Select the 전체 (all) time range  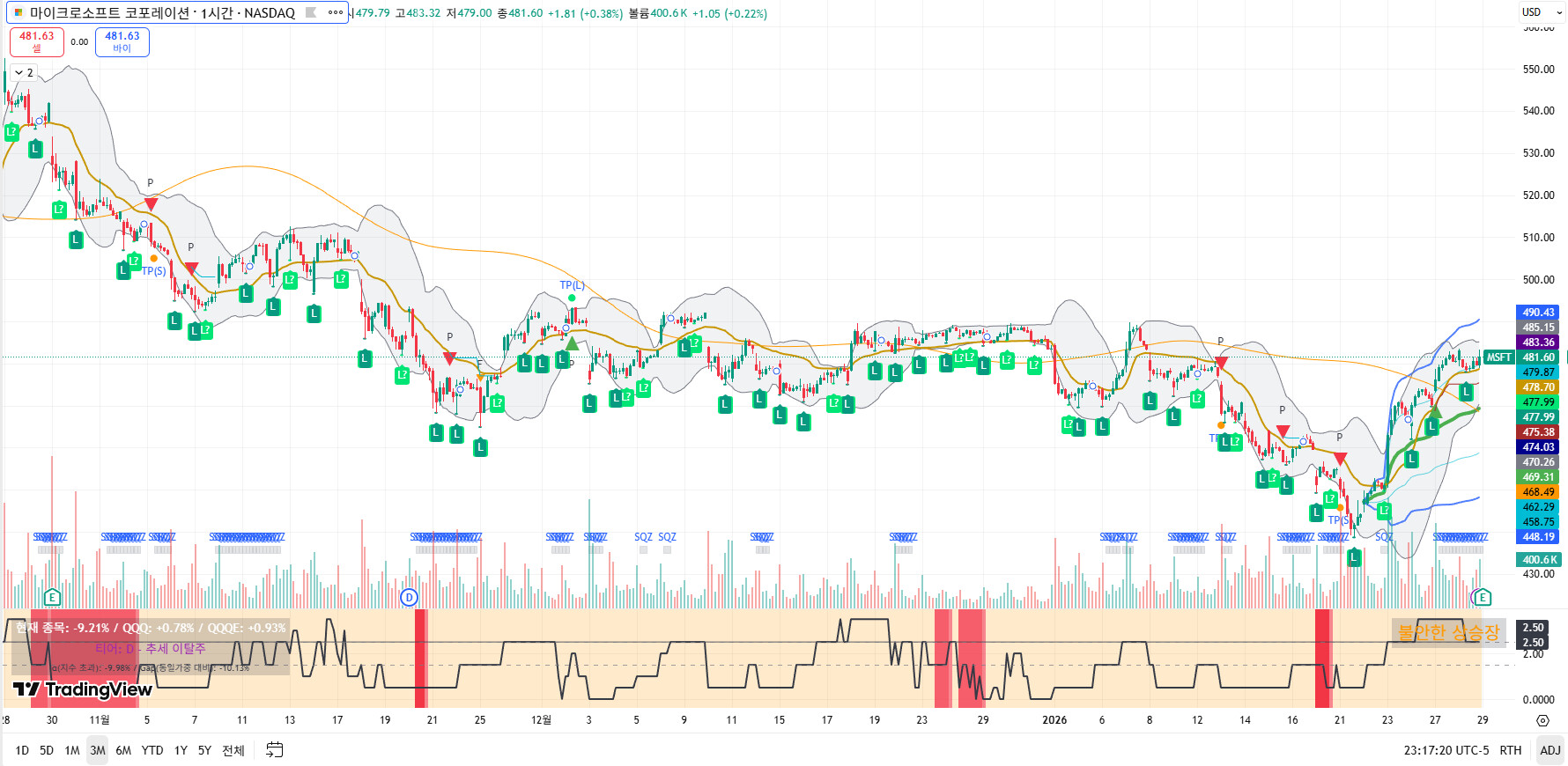coord(233,750)
